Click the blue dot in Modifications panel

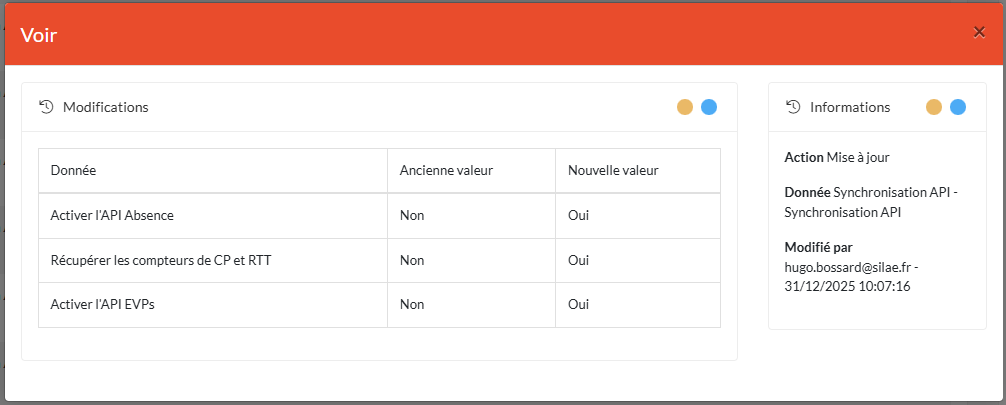[709, 107]
